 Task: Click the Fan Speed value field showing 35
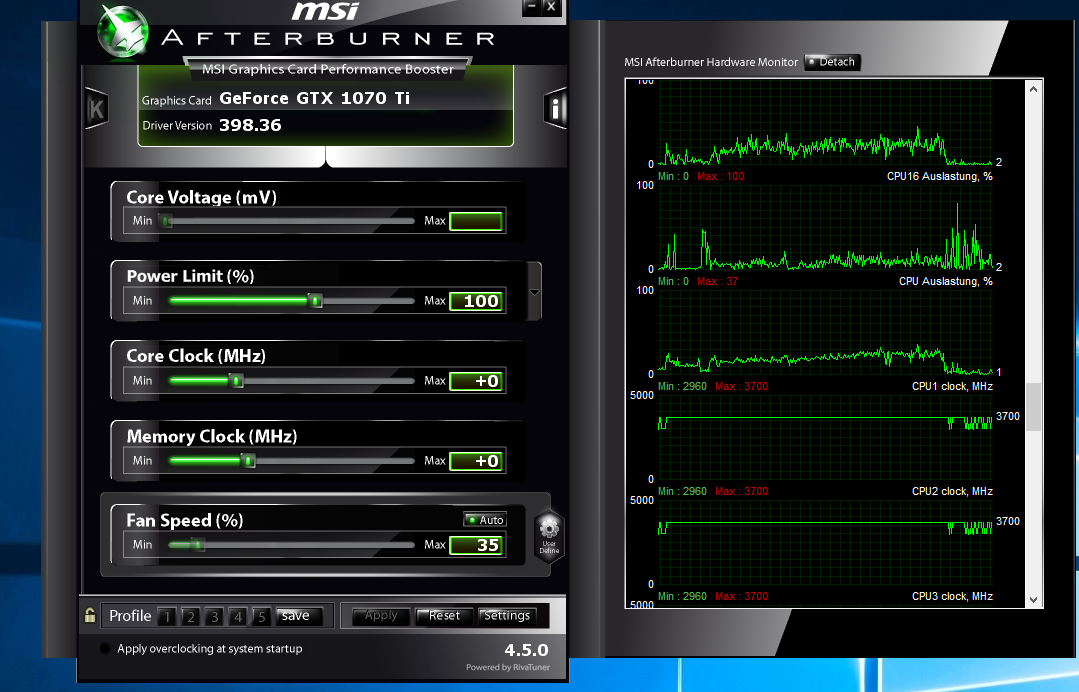[x=476, y=545]
